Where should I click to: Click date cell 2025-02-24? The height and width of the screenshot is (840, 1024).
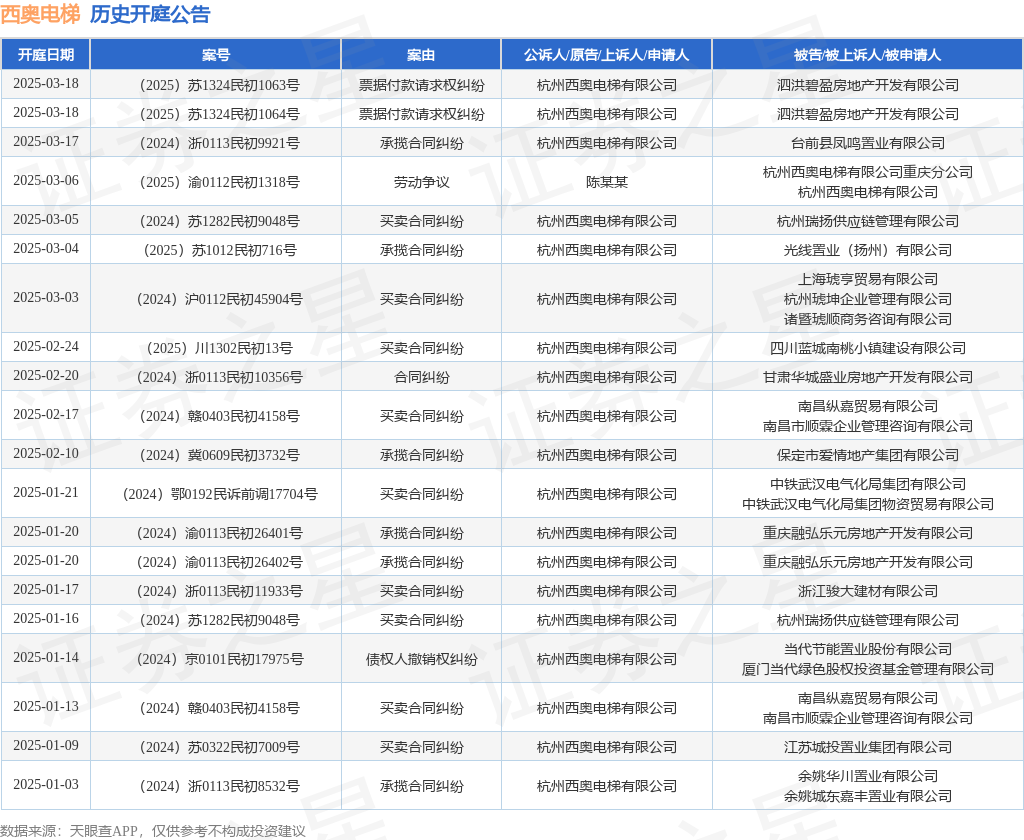[46, 346]
